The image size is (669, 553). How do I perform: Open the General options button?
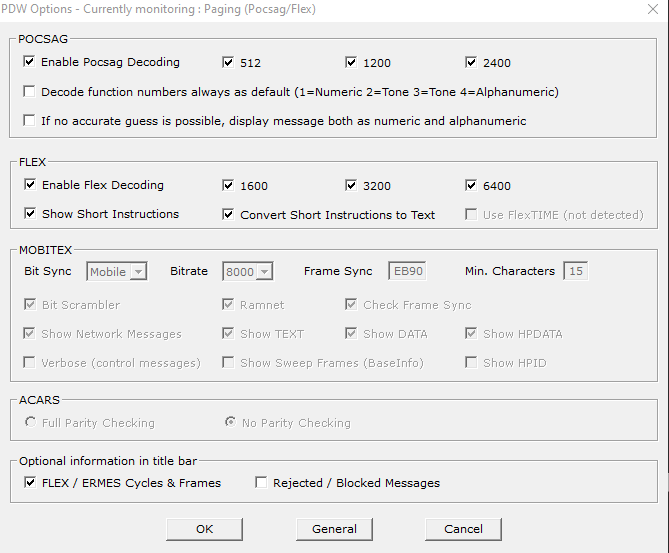[334, 529]
